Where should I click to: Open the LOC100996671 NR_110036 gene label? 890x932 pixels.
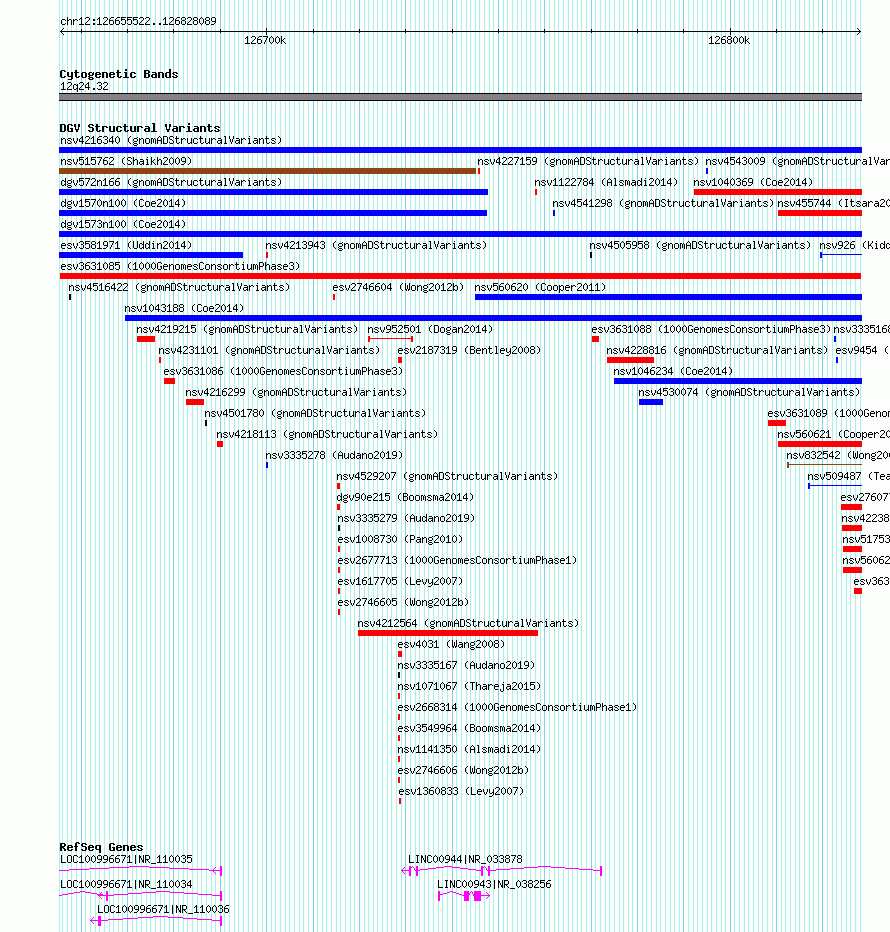(163, 909)
